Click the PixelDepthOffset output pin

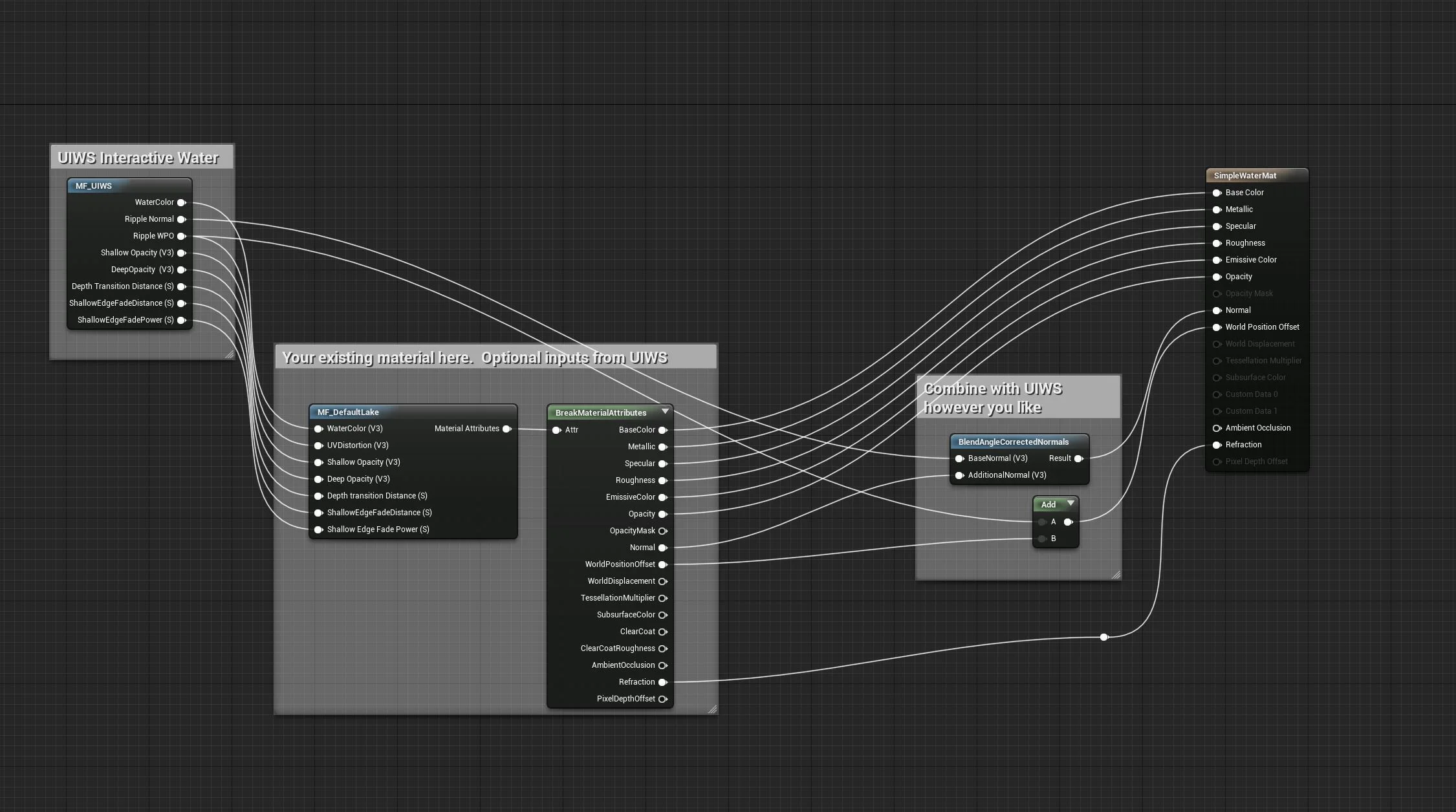pyautogui.click(x=662, y=699)
